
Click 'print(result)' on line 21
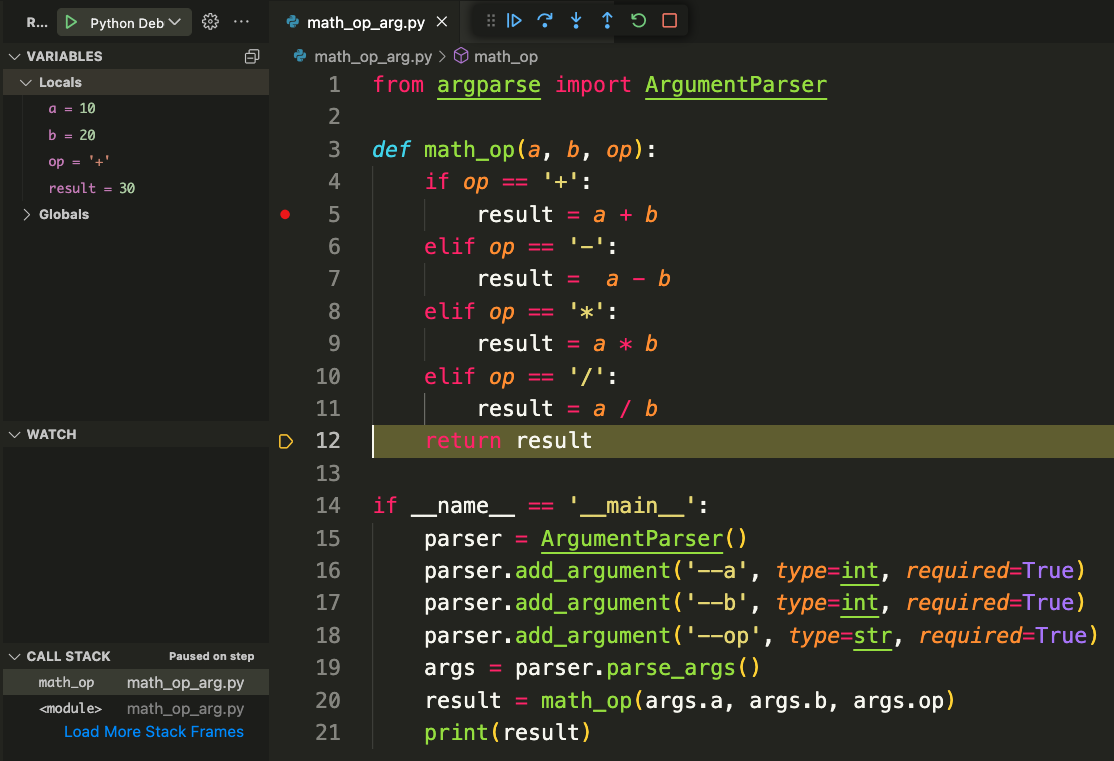(x=507, y=733)
